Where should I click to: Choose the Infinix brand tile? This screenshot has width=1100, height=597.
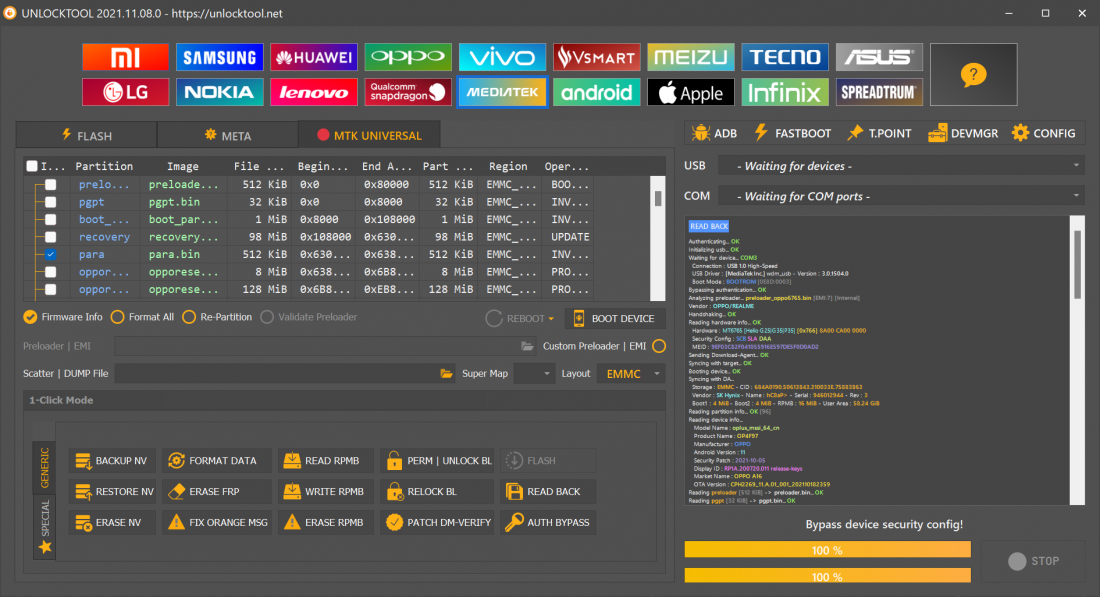point(785,92)
